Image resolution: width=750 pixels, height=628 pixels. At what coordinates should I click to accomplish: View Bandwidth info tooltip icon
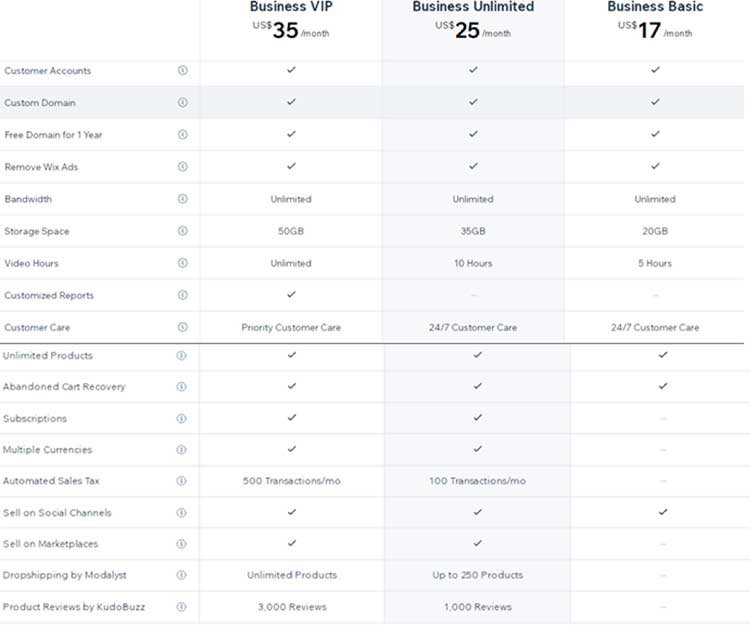point(183,199)
